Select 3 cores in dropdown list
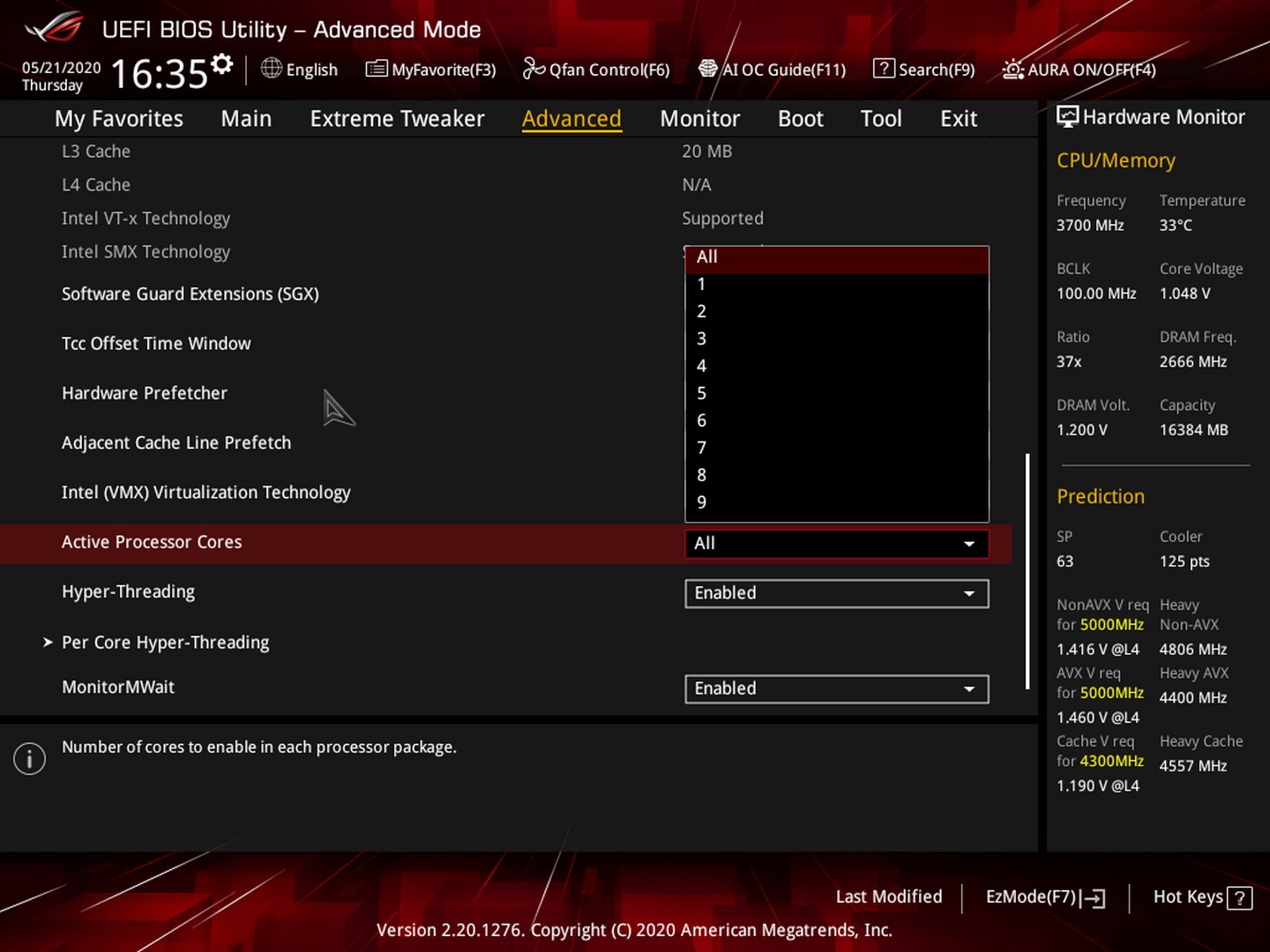Screen dimensions: 1270x952 point(837,338)
